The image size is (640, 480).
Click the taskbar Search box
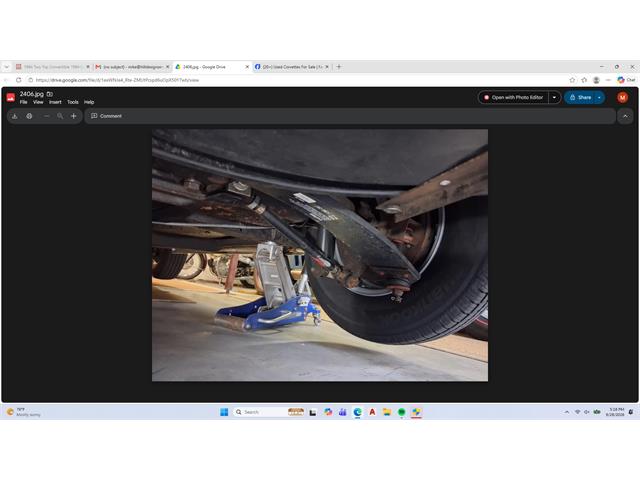(x=269, y=412)
